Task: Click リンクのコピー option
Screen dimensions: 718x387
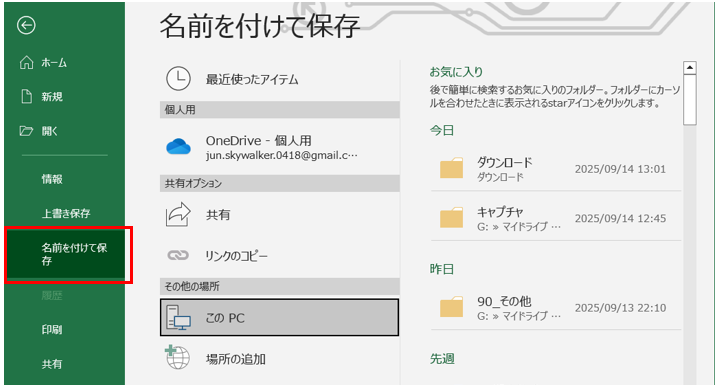Action: tap(279, 255)
